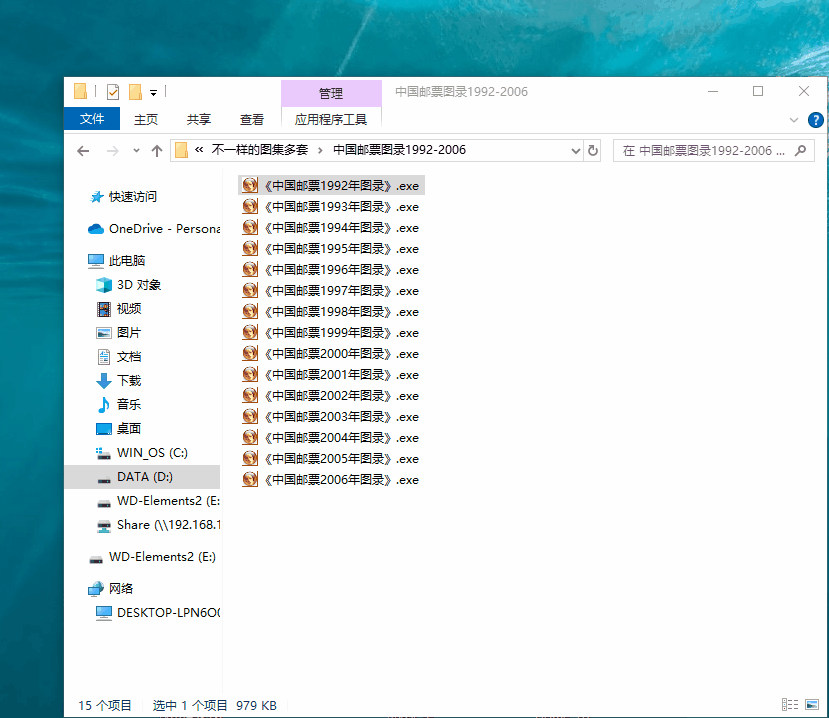
Task: Go back with the back arrow
Action: (x=83, y=151)
